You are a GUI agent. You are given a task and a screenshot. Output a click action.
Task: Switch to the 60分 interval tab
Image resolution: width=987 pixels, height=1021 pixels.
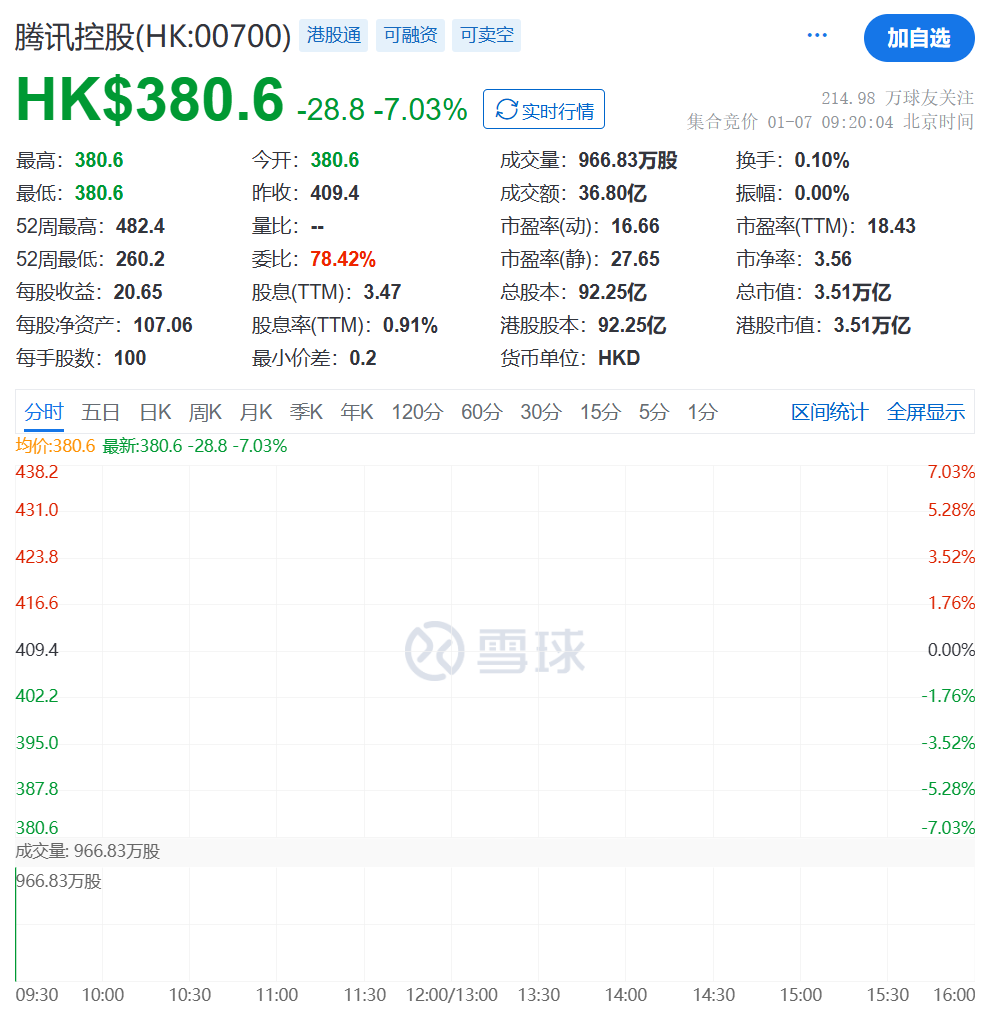(x=481, y=411)
